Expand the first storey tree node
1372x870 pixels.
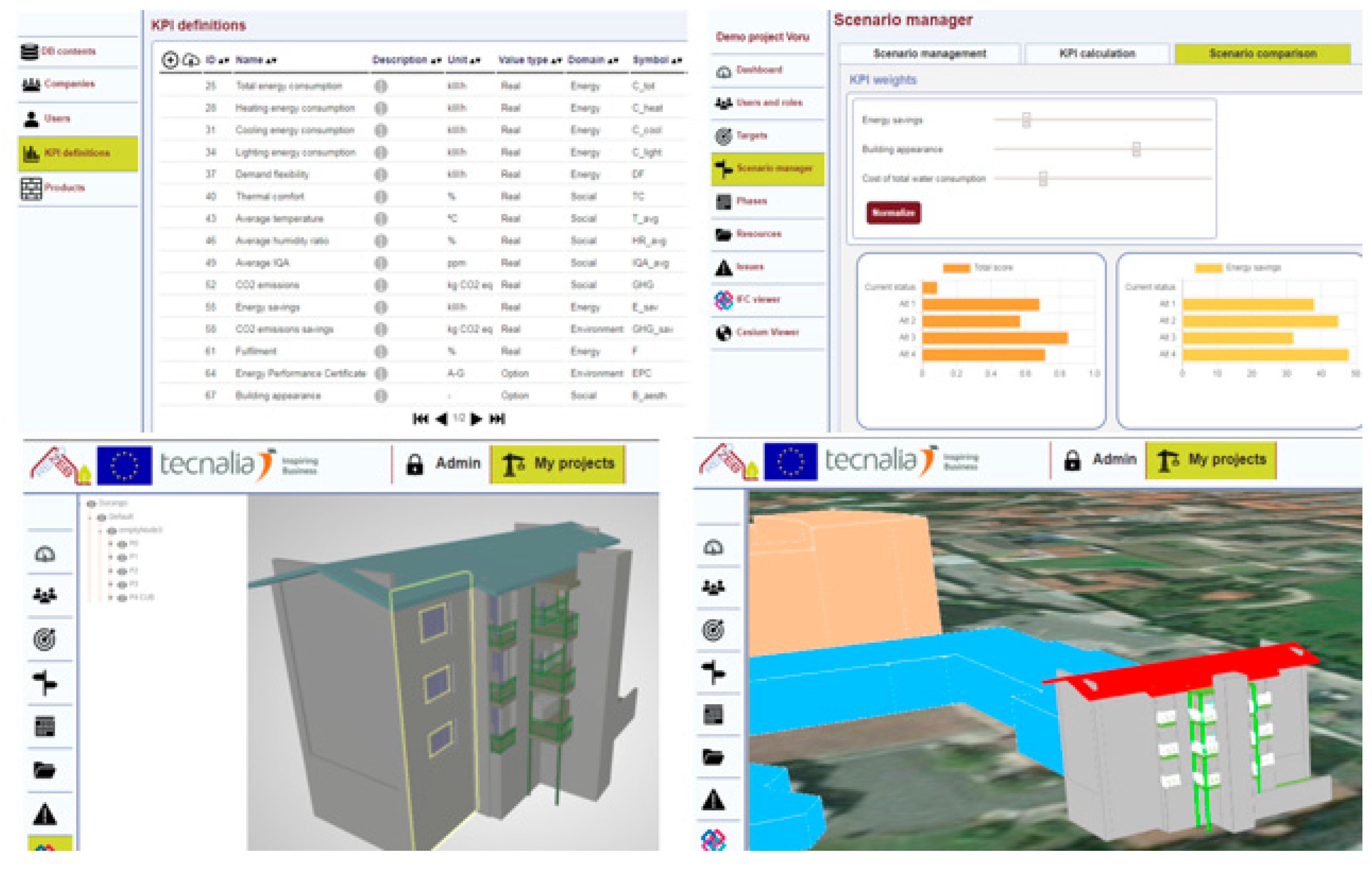111,544
